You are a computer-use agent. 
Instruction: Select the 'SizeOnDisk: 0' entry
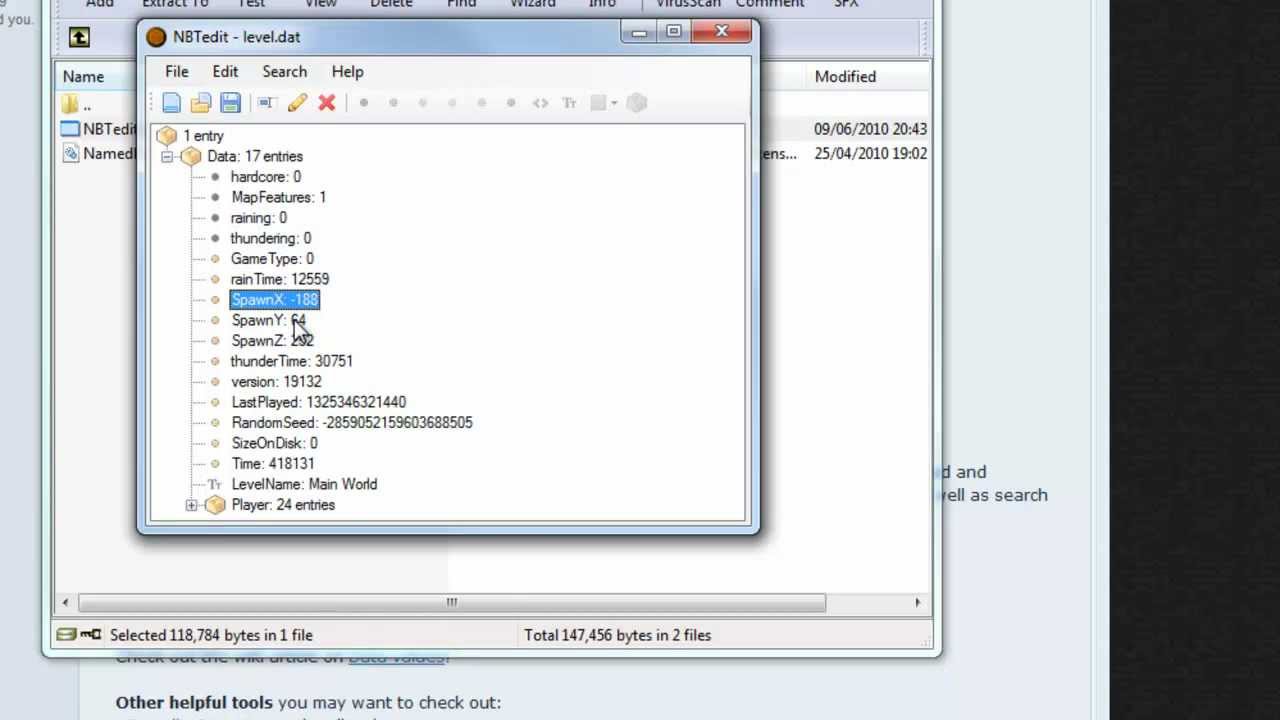tap(274, 443)
